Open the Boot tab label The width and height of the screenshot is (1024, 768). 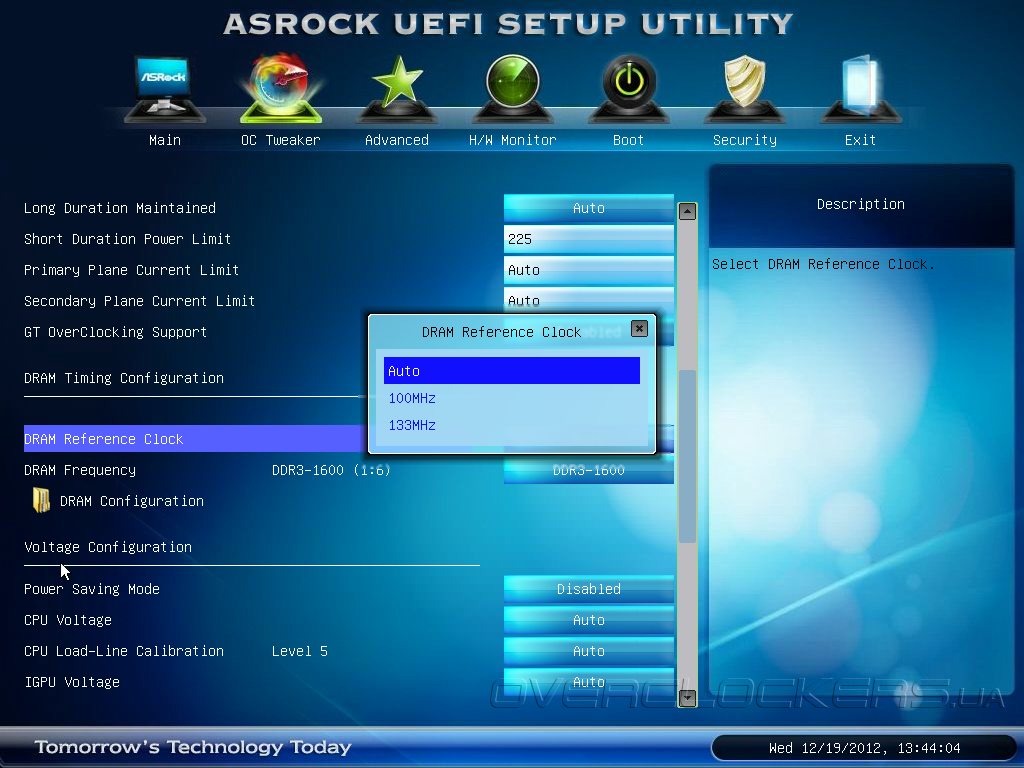pyautogui.click(x=628, y=140)
